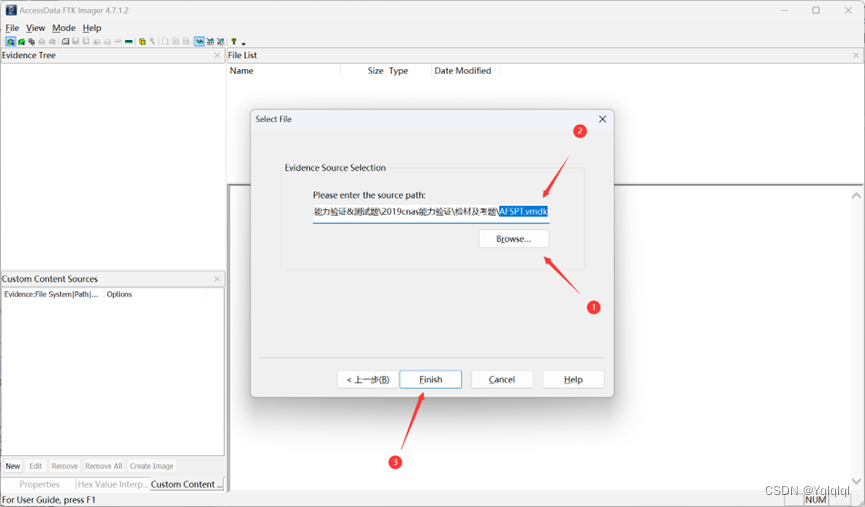Click the viewer pane scroll up arrow

[856, 195]
